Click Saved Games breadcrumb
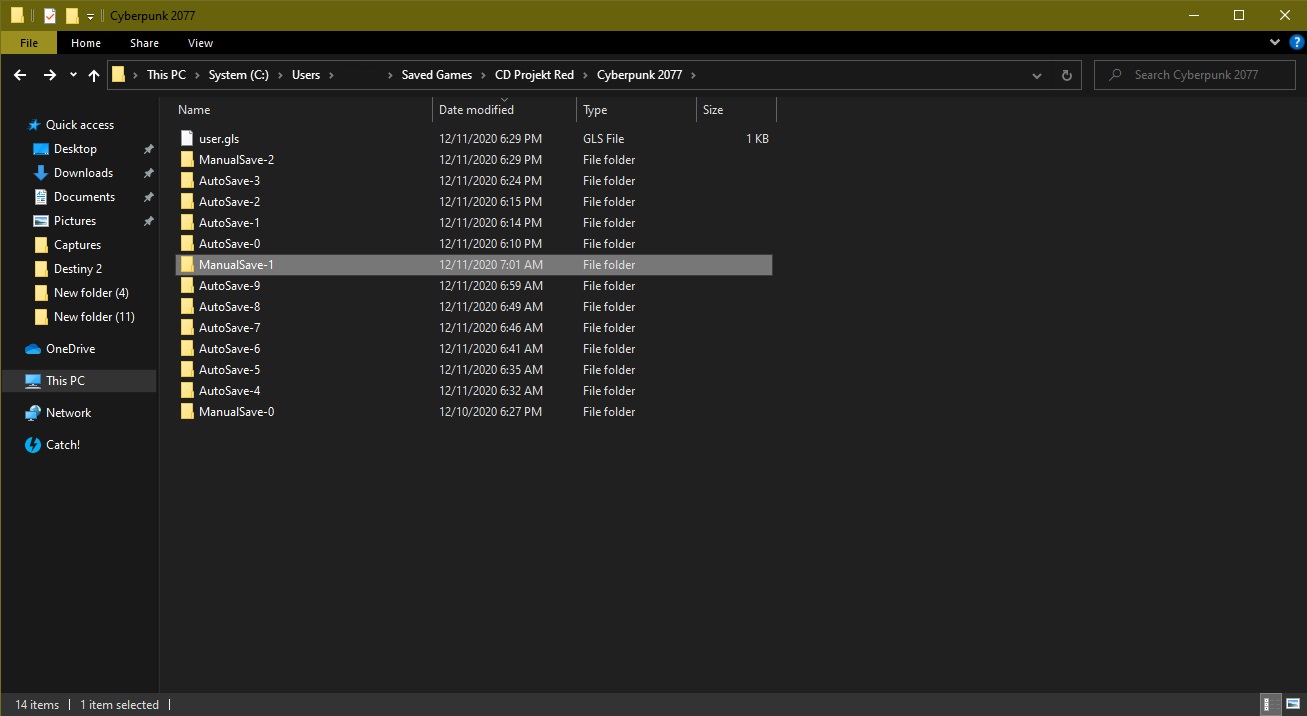 (437, 75)
